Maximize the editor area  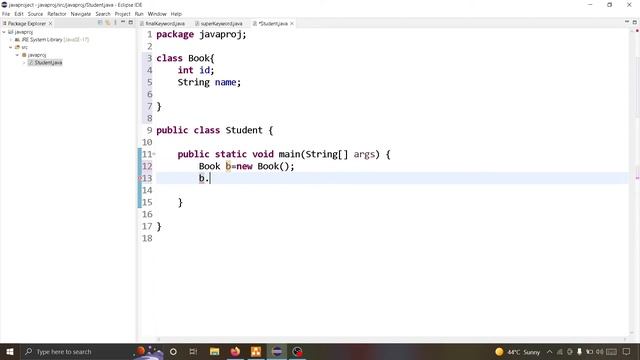[x=635, y=22]
